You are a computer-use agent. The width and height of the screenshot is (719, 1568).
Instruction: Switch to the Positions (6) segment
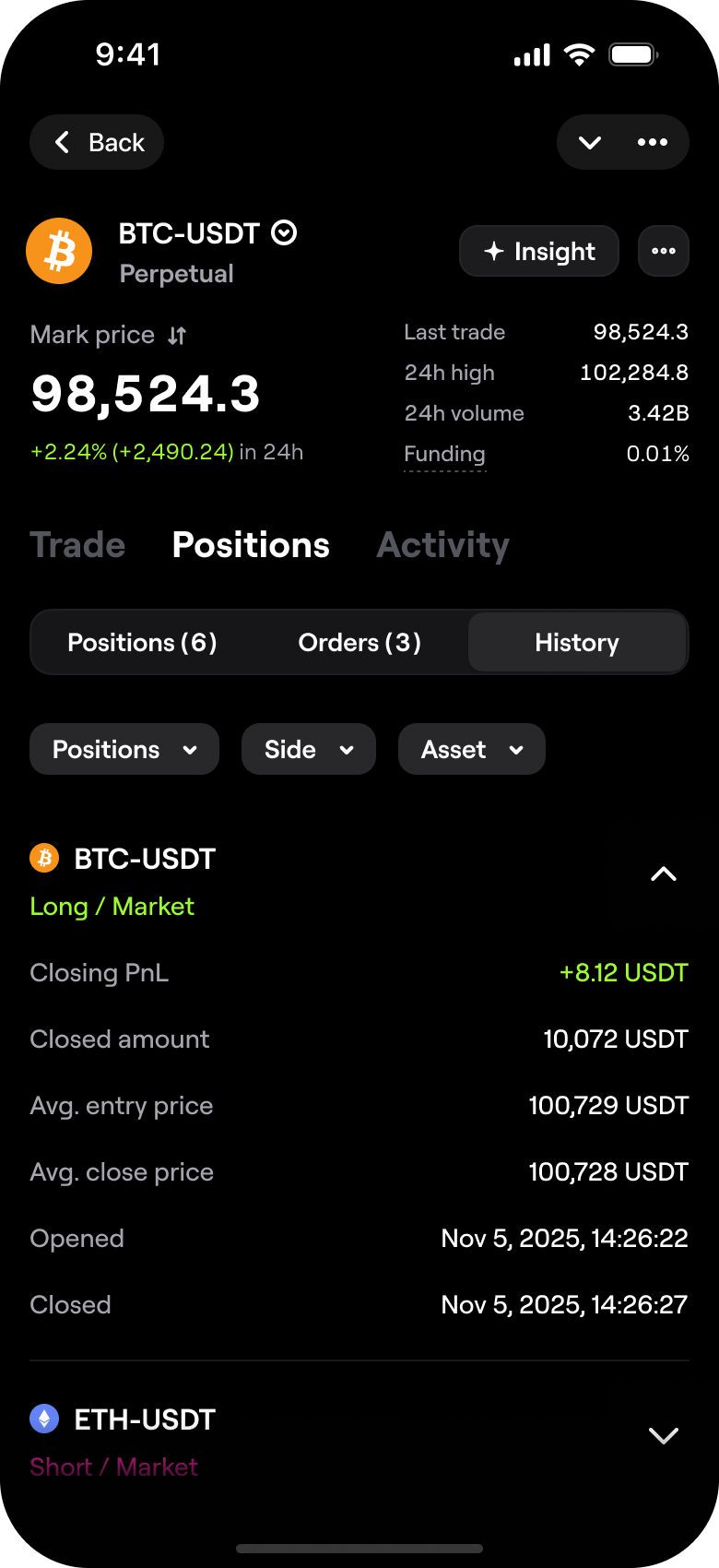click(x=142, y=643)
